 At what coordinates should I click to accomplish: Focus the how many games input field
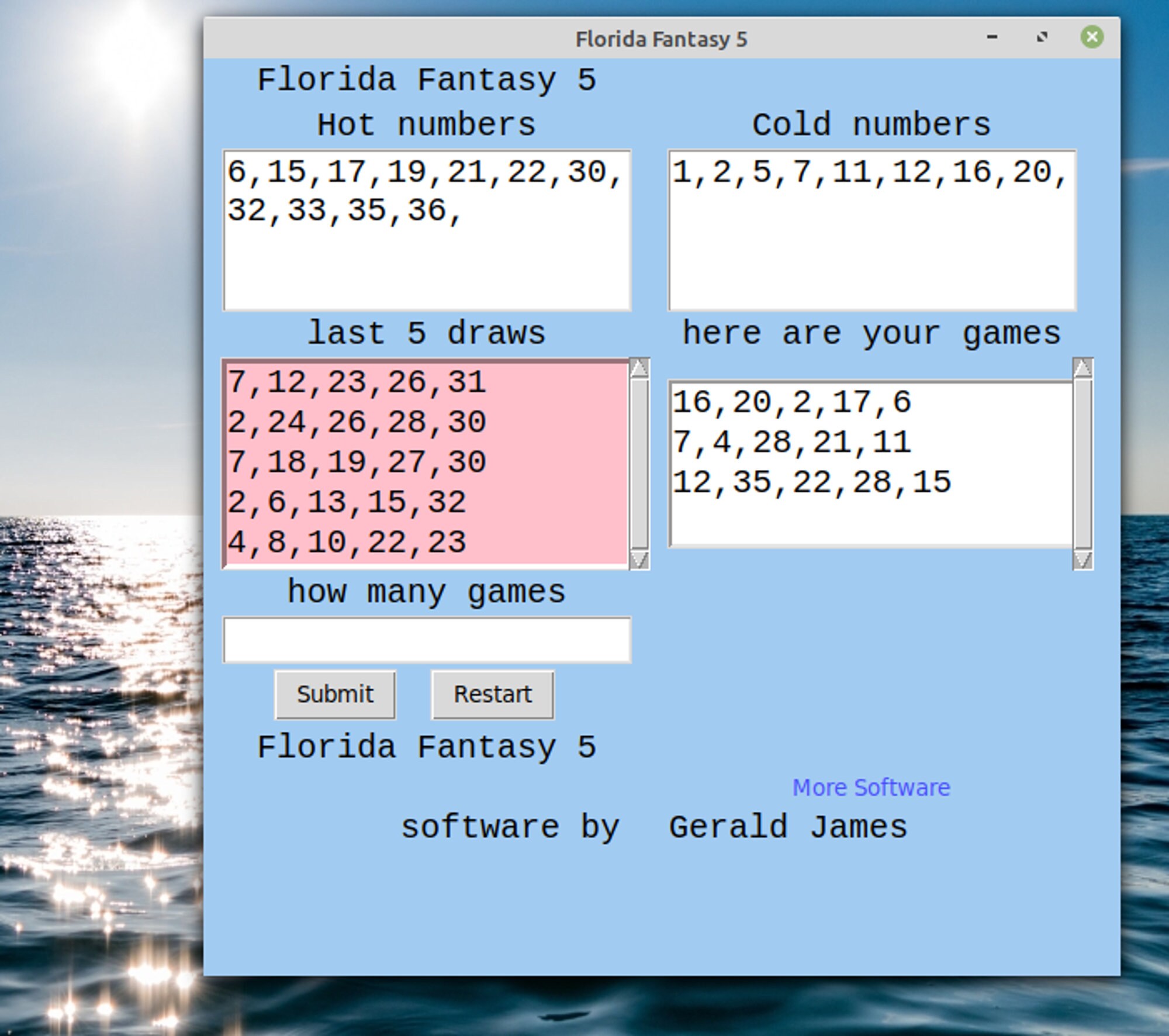coord(427,640)
